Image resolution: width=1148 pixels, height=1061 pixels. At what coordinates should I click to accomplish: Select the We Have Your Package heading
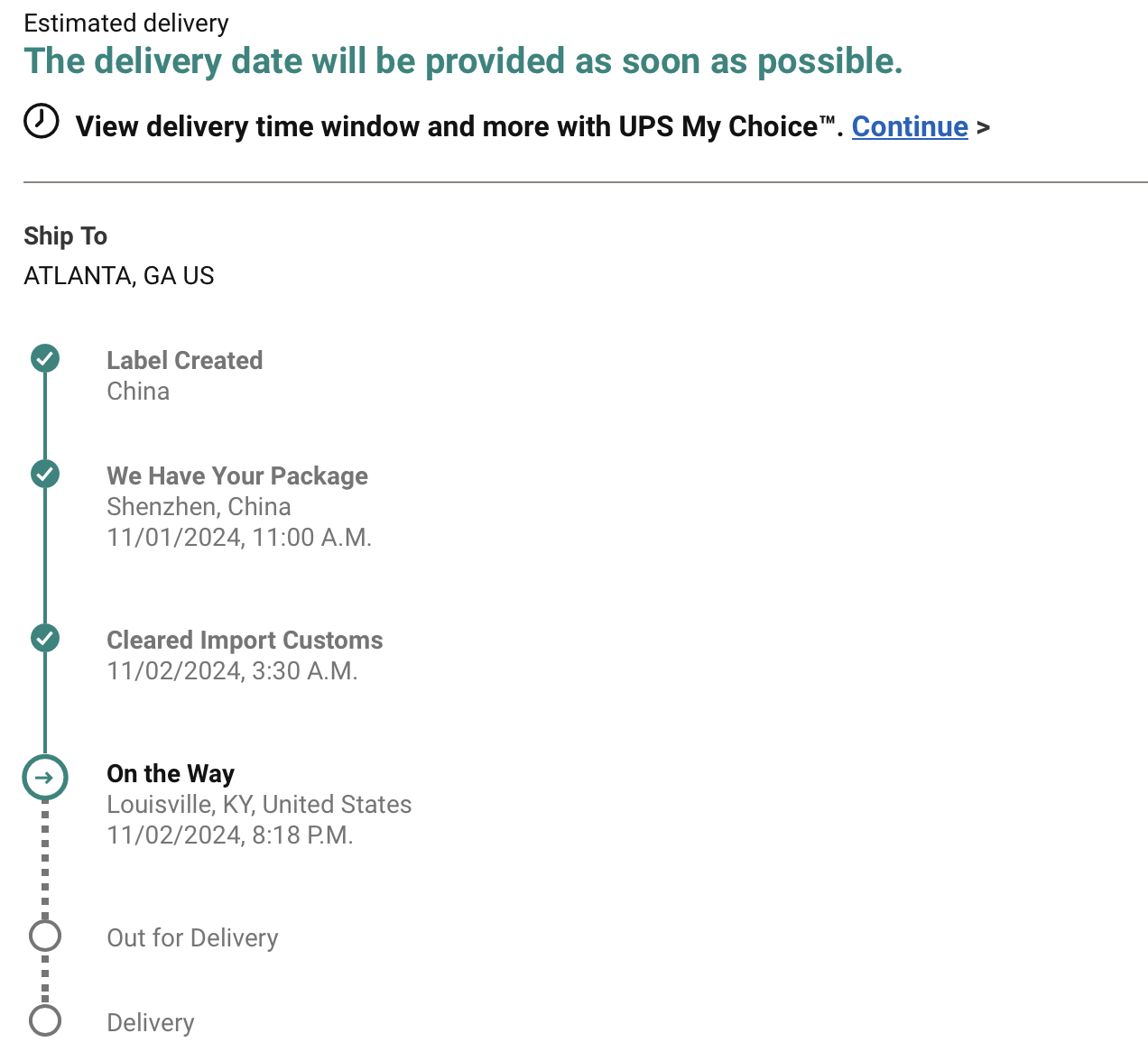(236, 475)
